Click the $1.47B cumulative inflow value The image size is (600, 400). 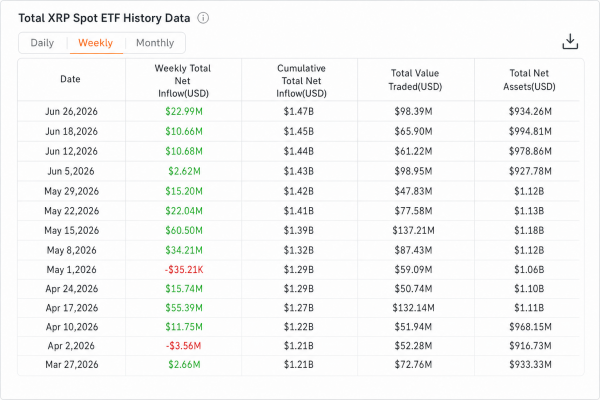coord(298,111)
